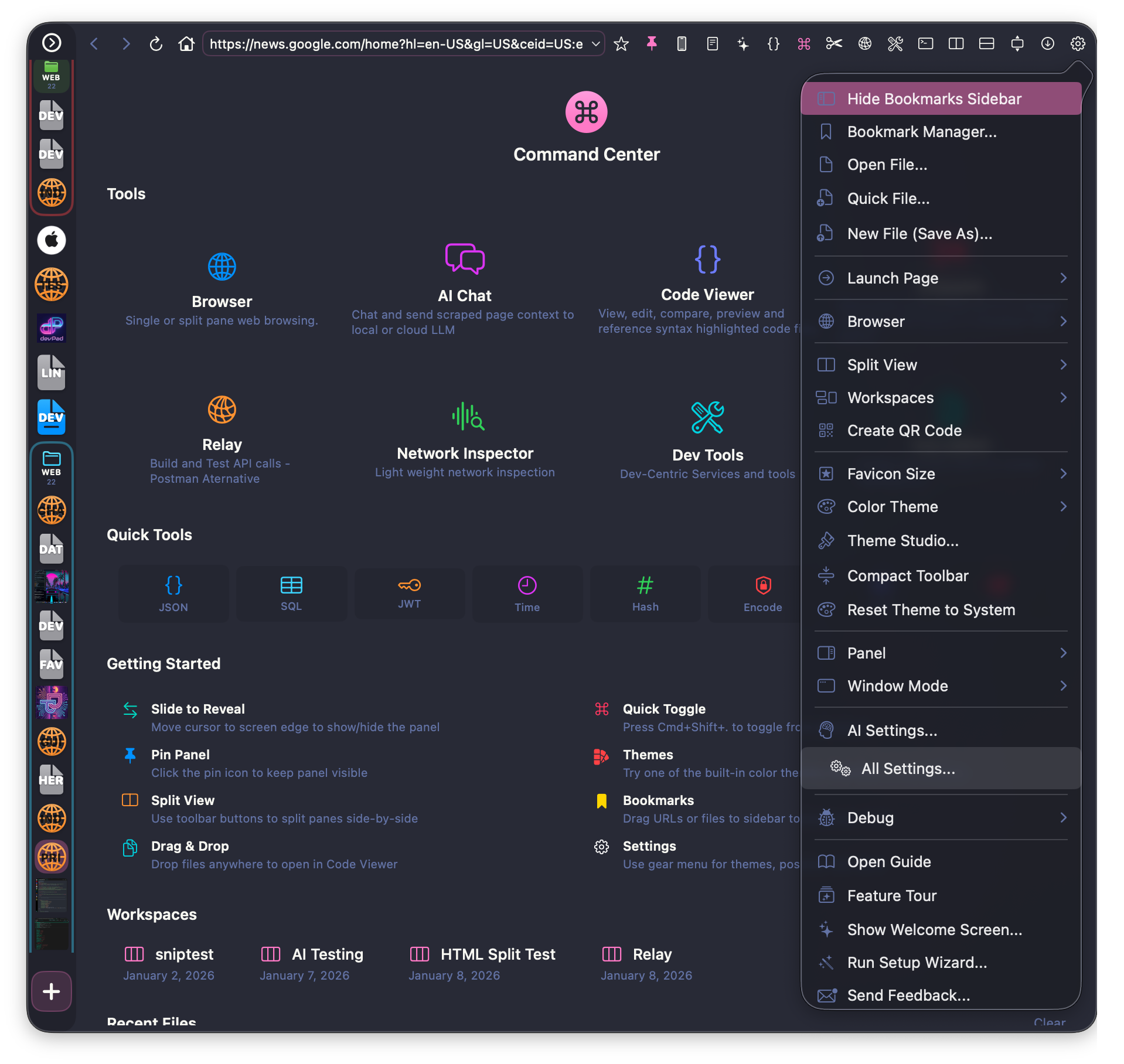Click the Apple icon in the sidebar
The width and height of the screenshot is (1124, 1064).
(x=51, y=240)
